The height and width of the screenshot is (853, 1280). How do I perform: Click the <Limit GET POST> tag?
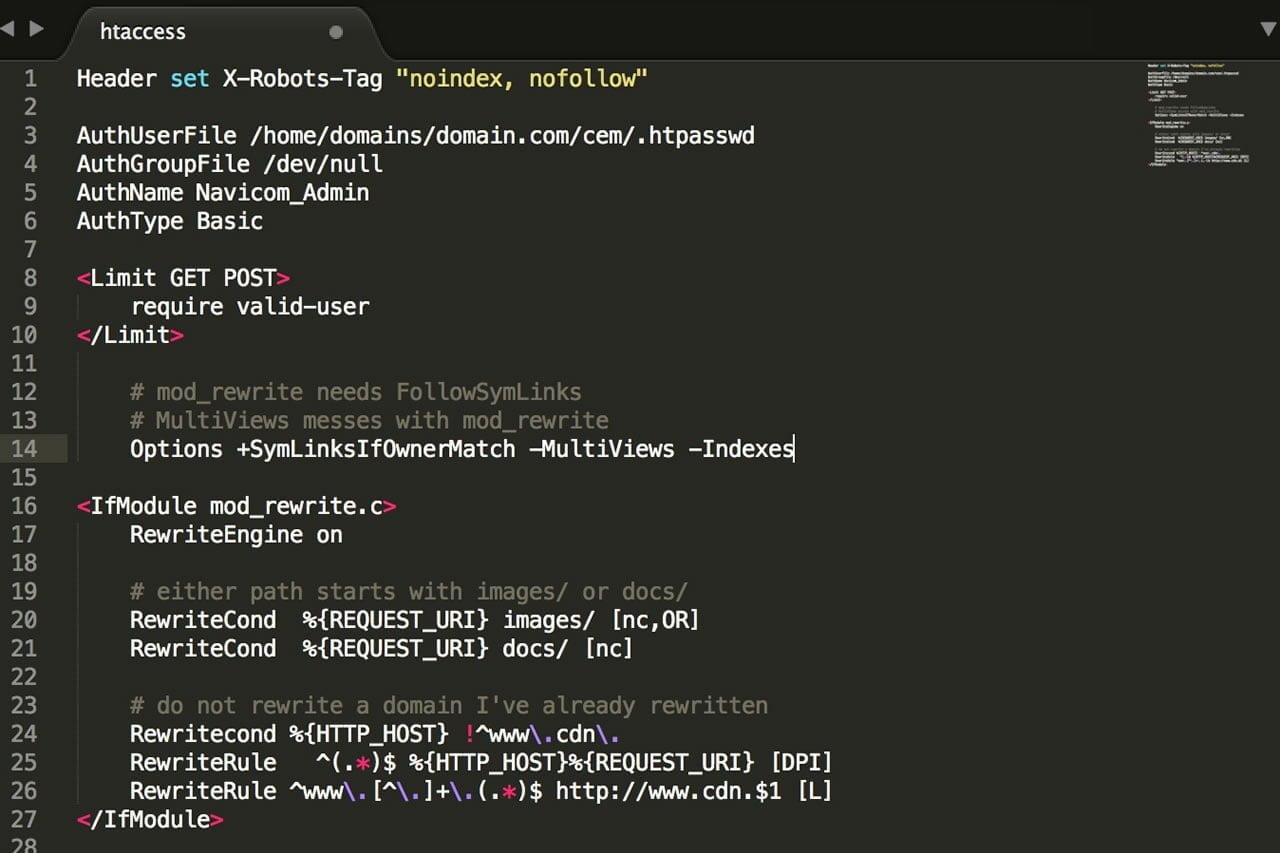(x=183, y=278)
